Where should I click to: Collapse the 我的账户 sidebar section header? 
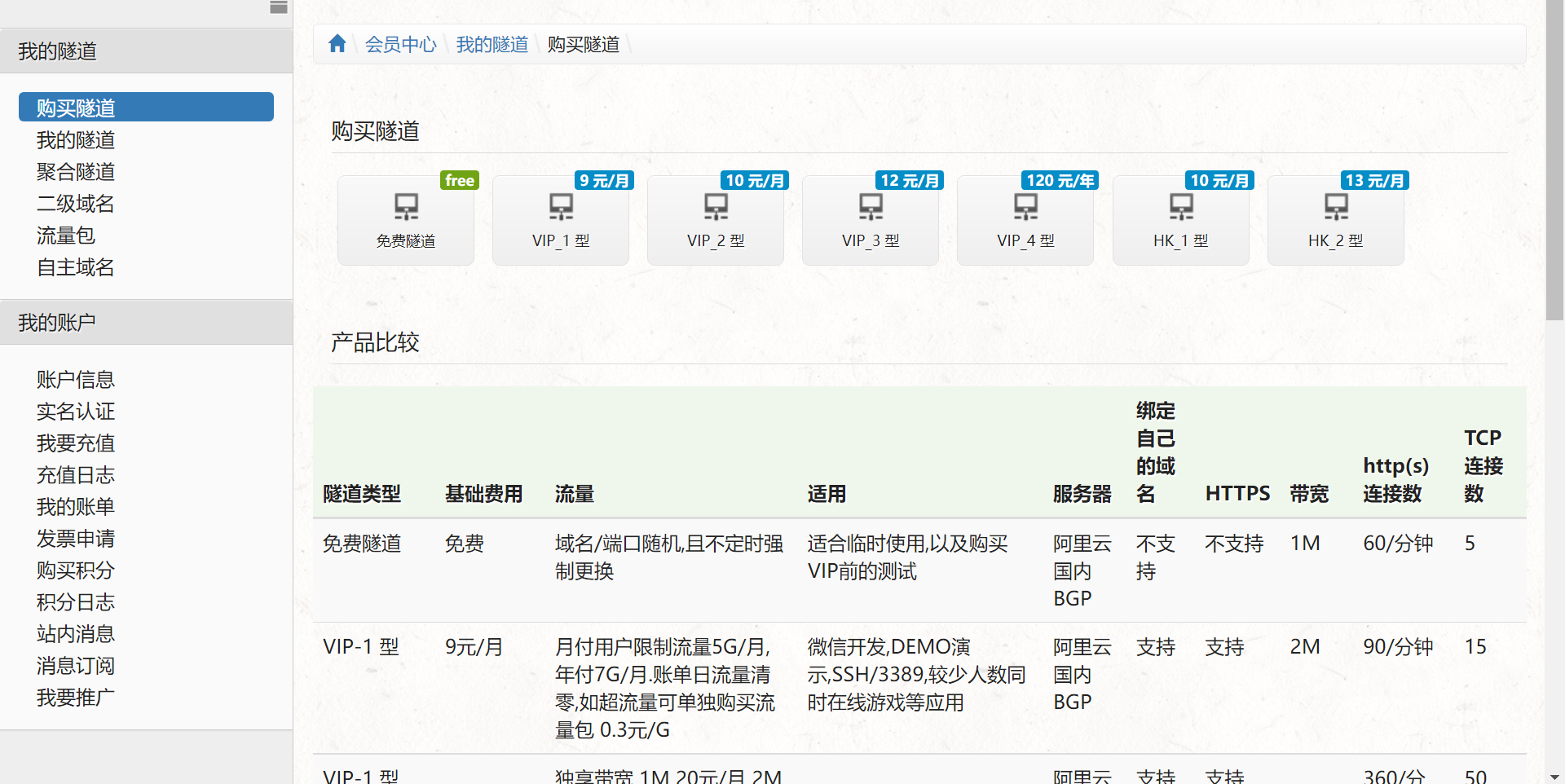pyautogui.click(x=146, y=323)
